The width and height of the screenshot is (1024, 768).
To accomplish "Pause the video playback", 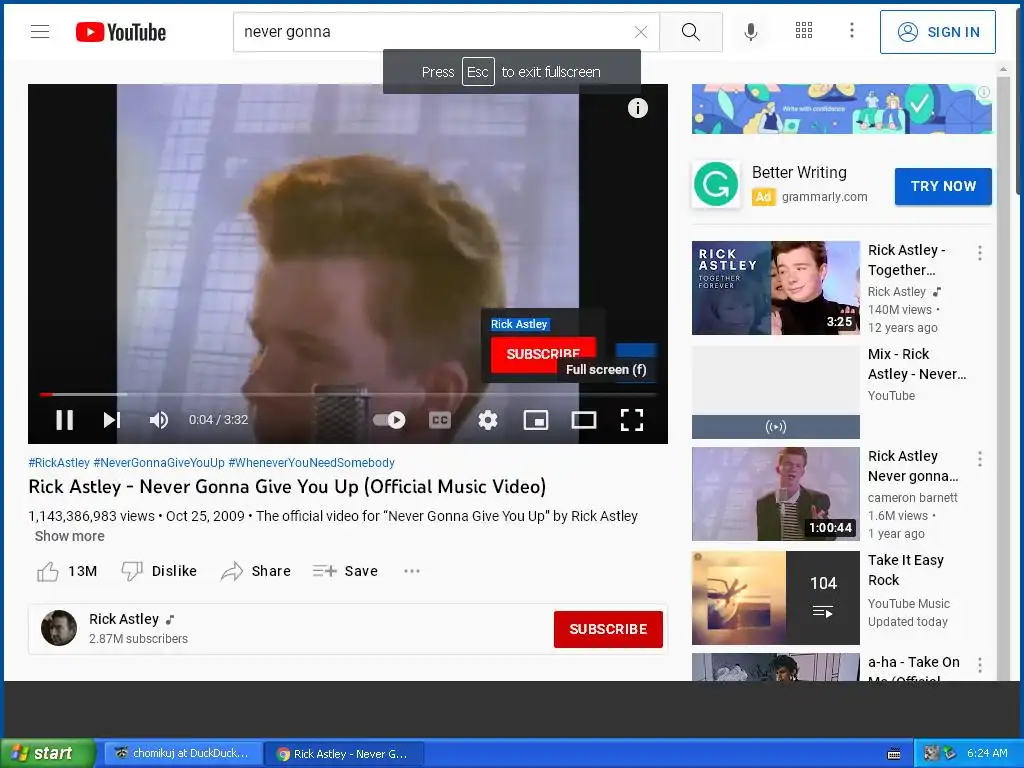I will (x=64, y=420).
